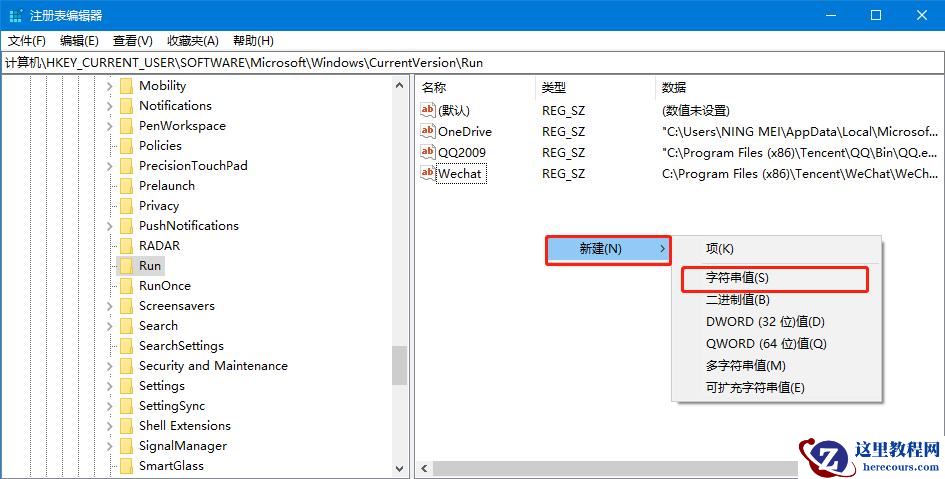Click the string value icon beside (默认)
Viewport: 945px width, 479px height.
428,110
